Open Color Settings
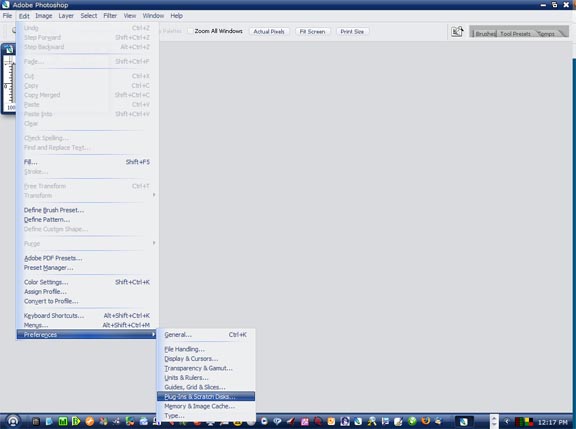The width and height of the screenshot is (576, 429). [x=87, y=282]
